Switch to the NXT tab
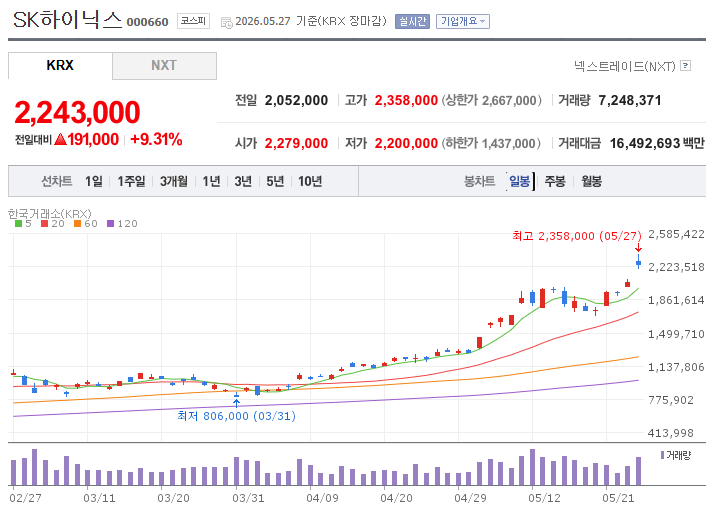 pos(164,65)
